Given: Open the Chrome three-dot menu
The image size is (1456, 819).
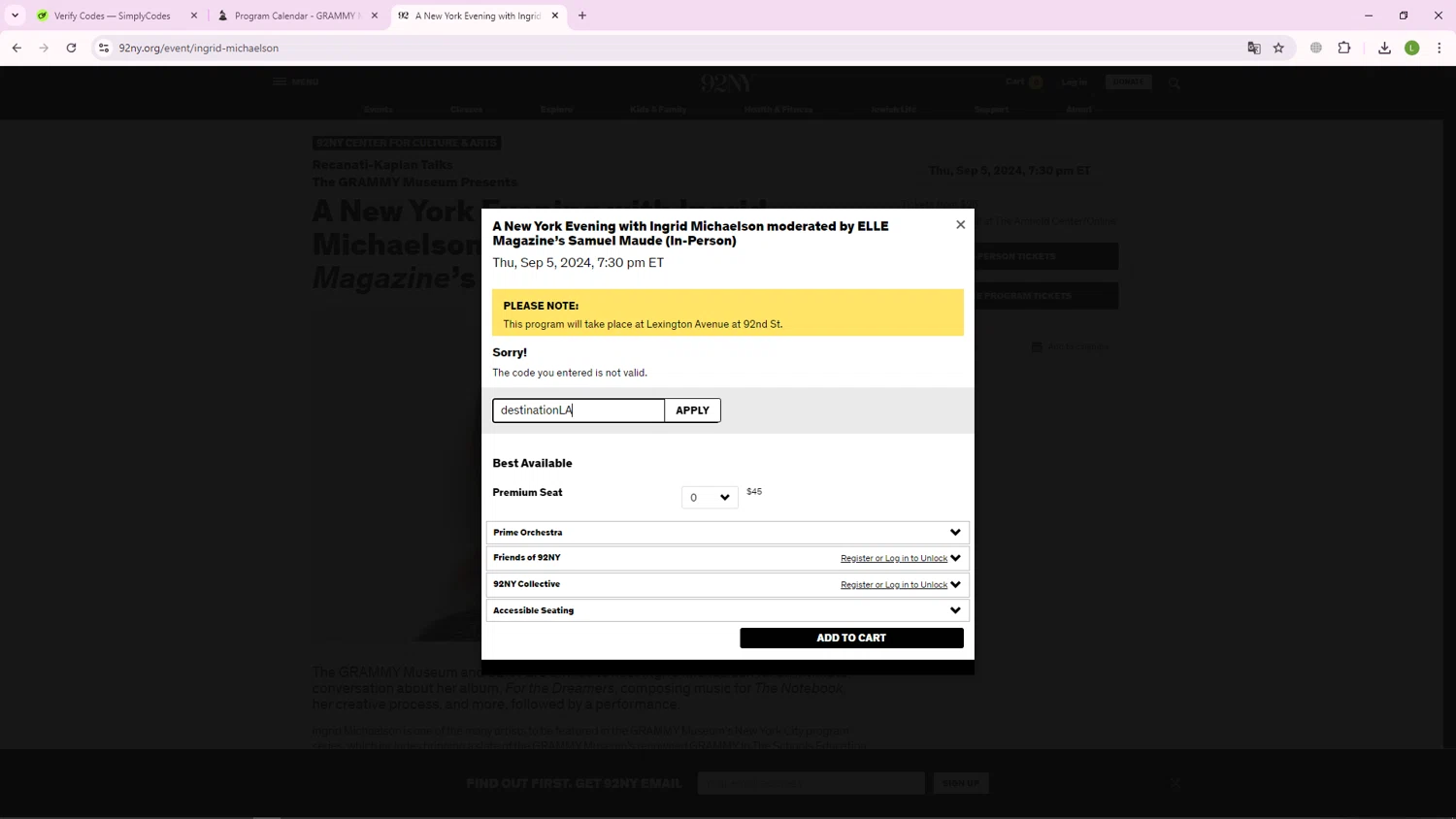Looking at the screenshot, I should click(x=1439, y=48).
